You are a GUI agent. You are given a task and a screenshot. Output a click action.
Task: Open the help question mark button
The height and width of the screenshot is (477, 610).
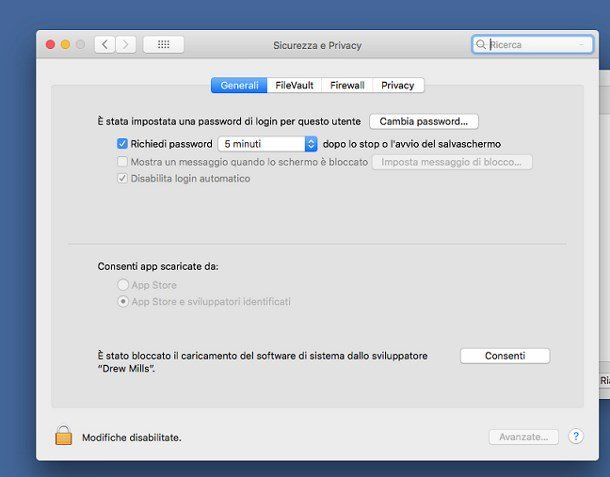point(576,437)
